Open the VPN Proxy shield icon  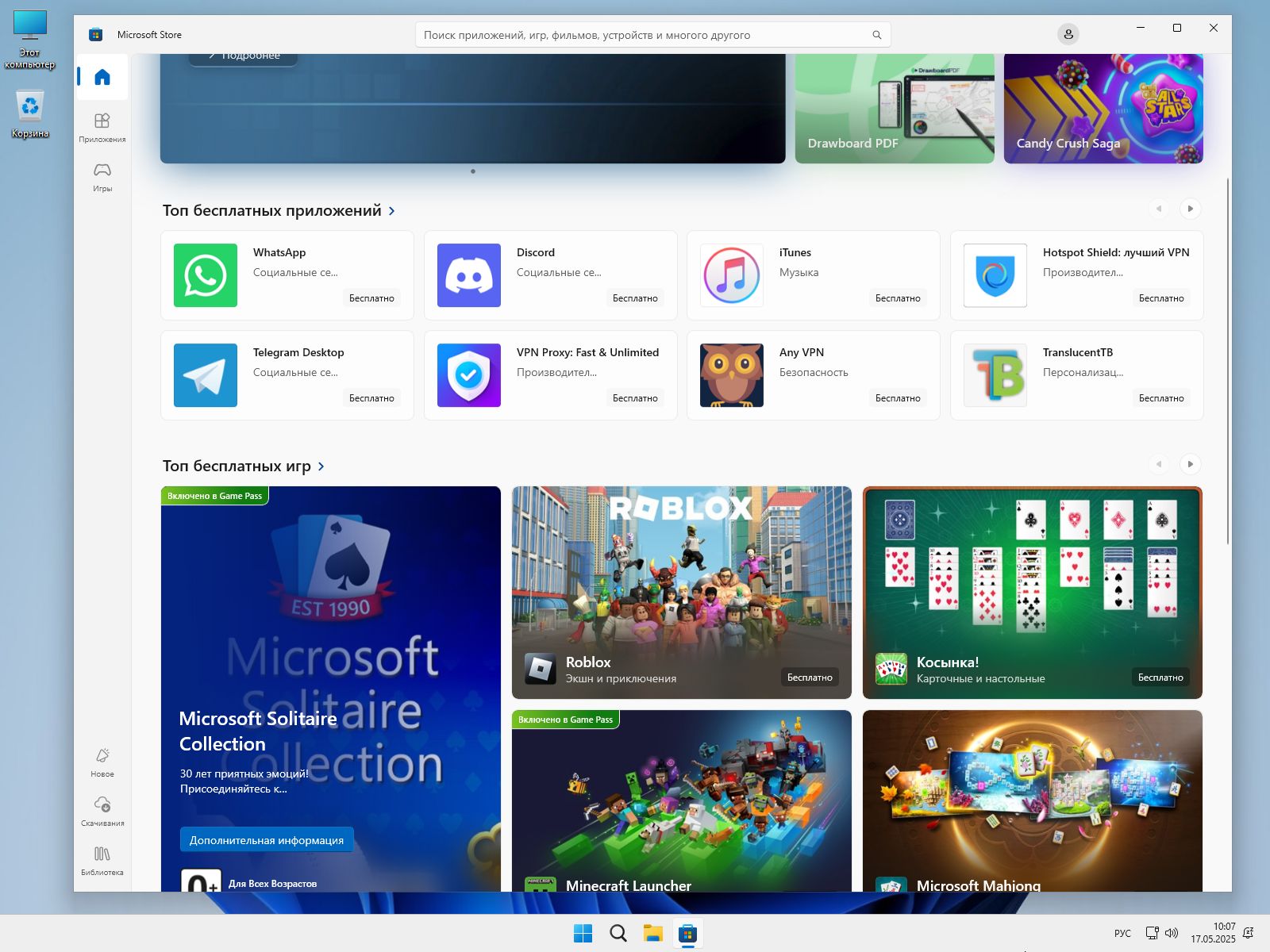click(469, 375)
